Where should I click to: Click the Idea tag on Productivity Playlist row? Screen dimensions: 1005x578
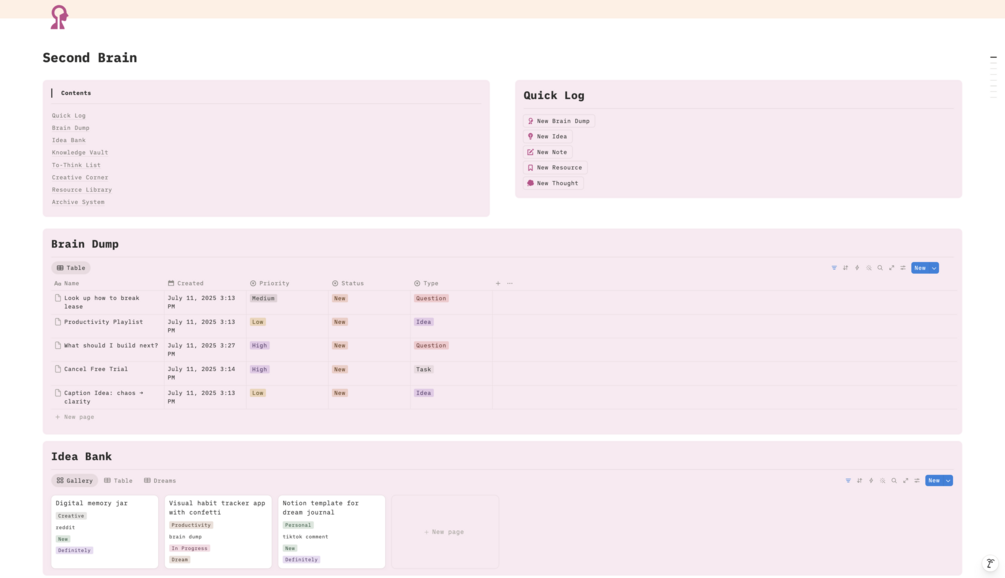coord(424,322)
